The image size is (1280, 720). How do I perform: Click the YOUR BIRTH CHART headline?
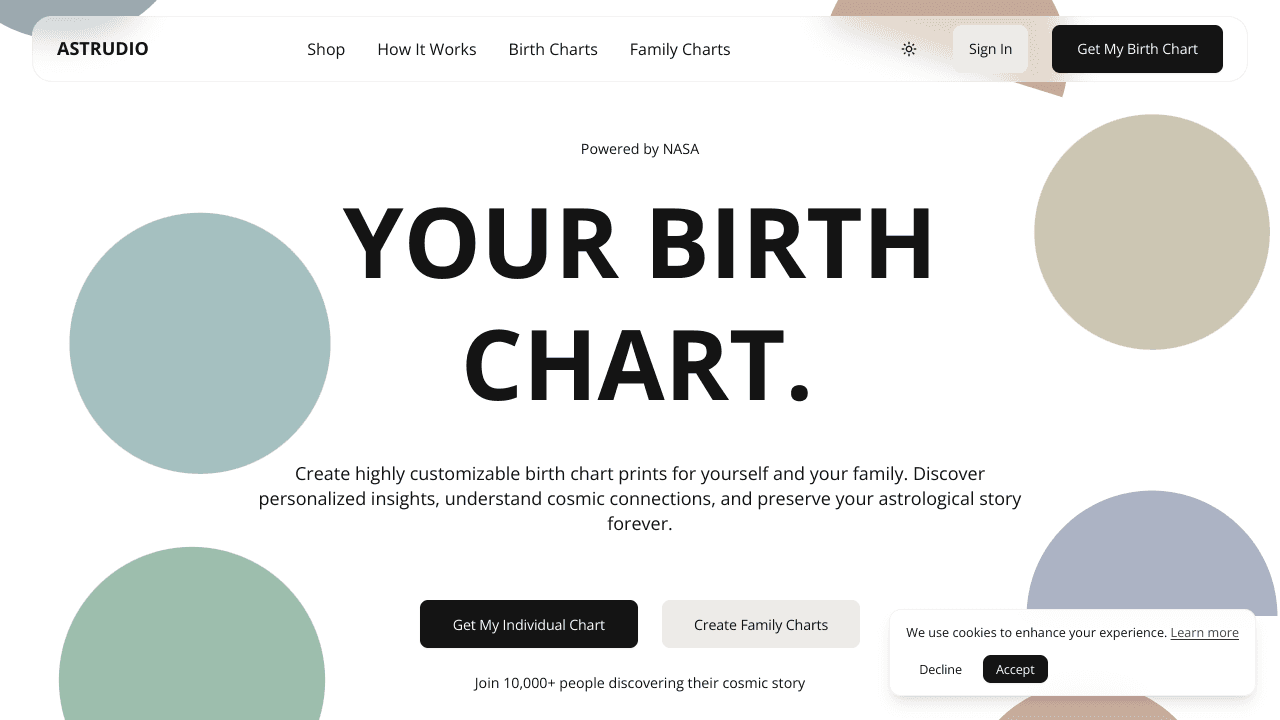[x=639, y=300]
